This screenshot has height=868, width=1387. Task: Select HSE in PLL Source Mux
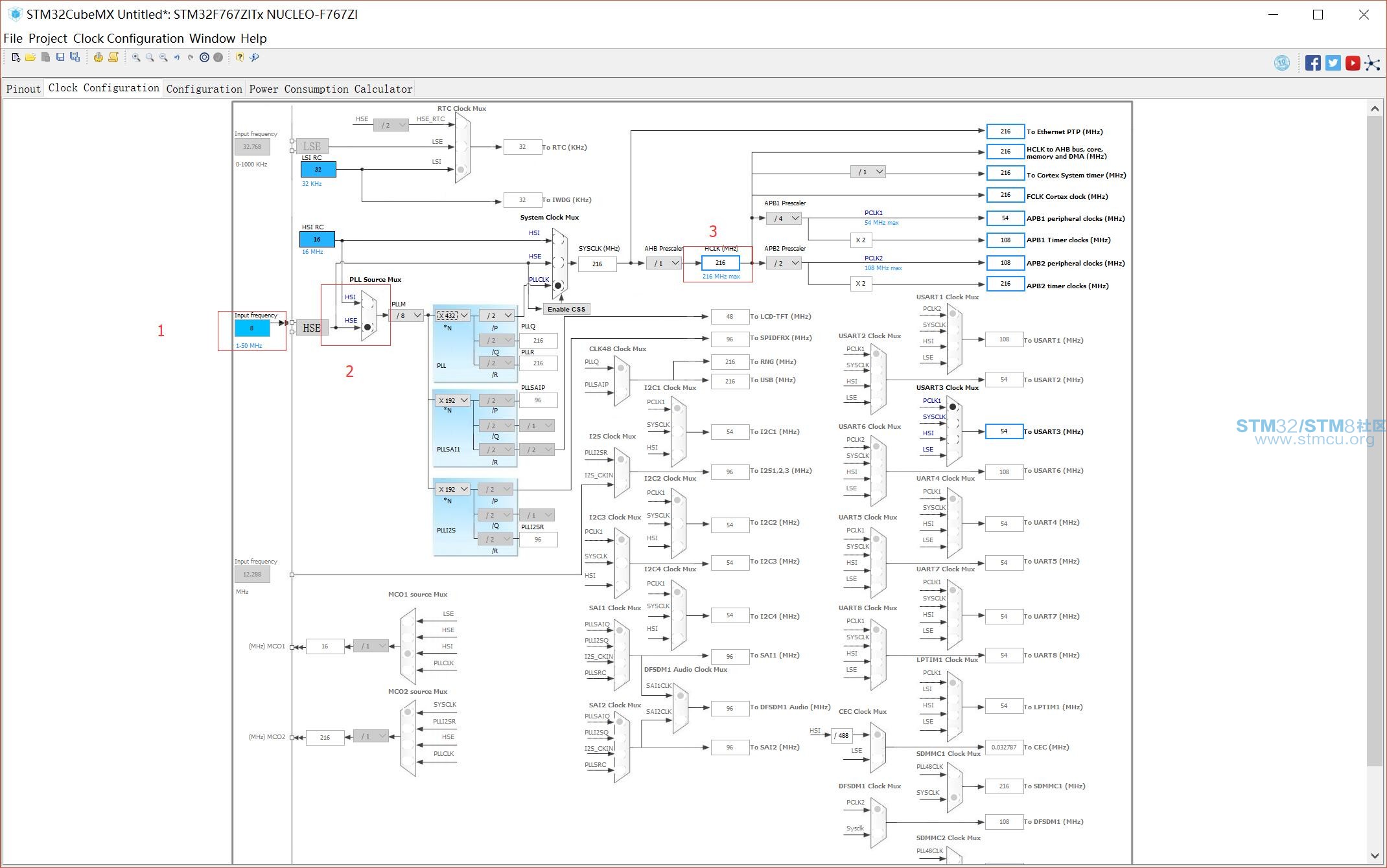click(367, 327)
